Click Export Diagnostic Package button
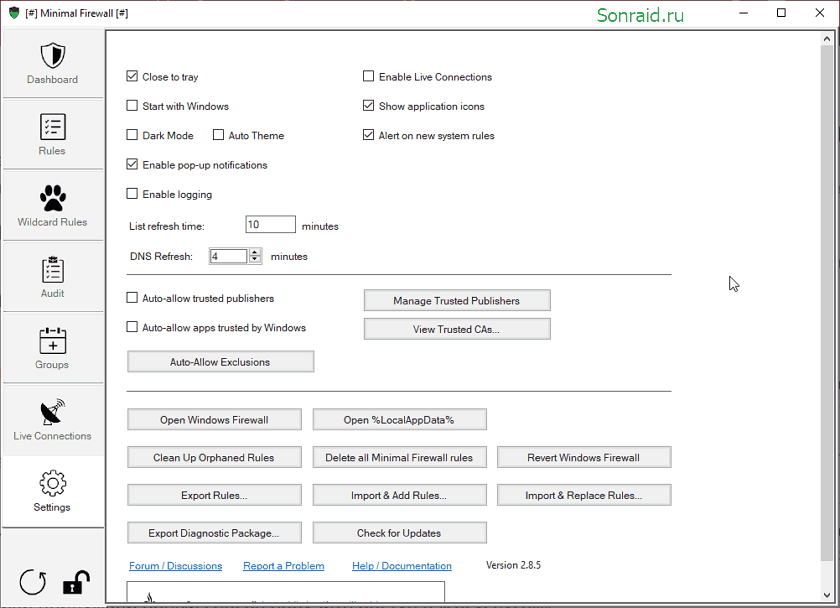This screenshot has height=608, width=840. click(x=214, y=533)
